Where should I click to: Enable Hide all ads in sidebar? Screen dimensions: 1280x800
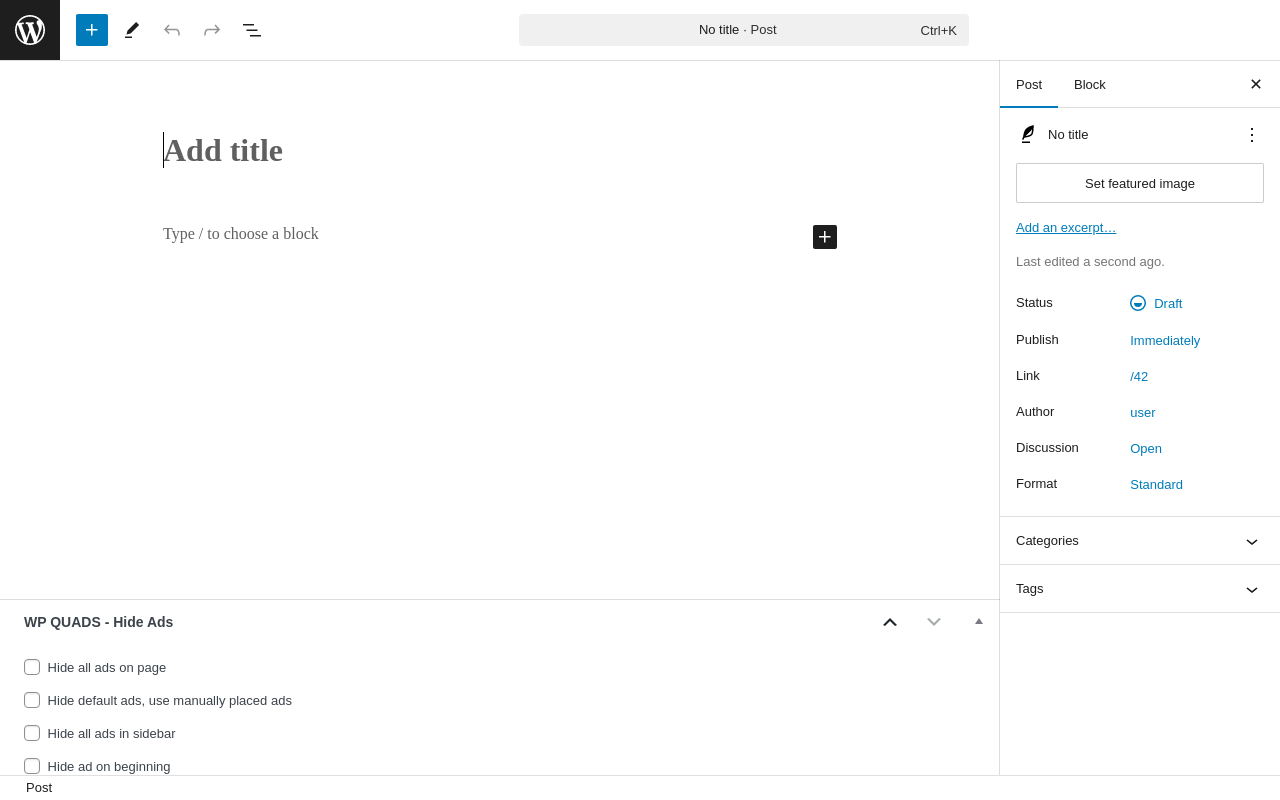point(32,733)
